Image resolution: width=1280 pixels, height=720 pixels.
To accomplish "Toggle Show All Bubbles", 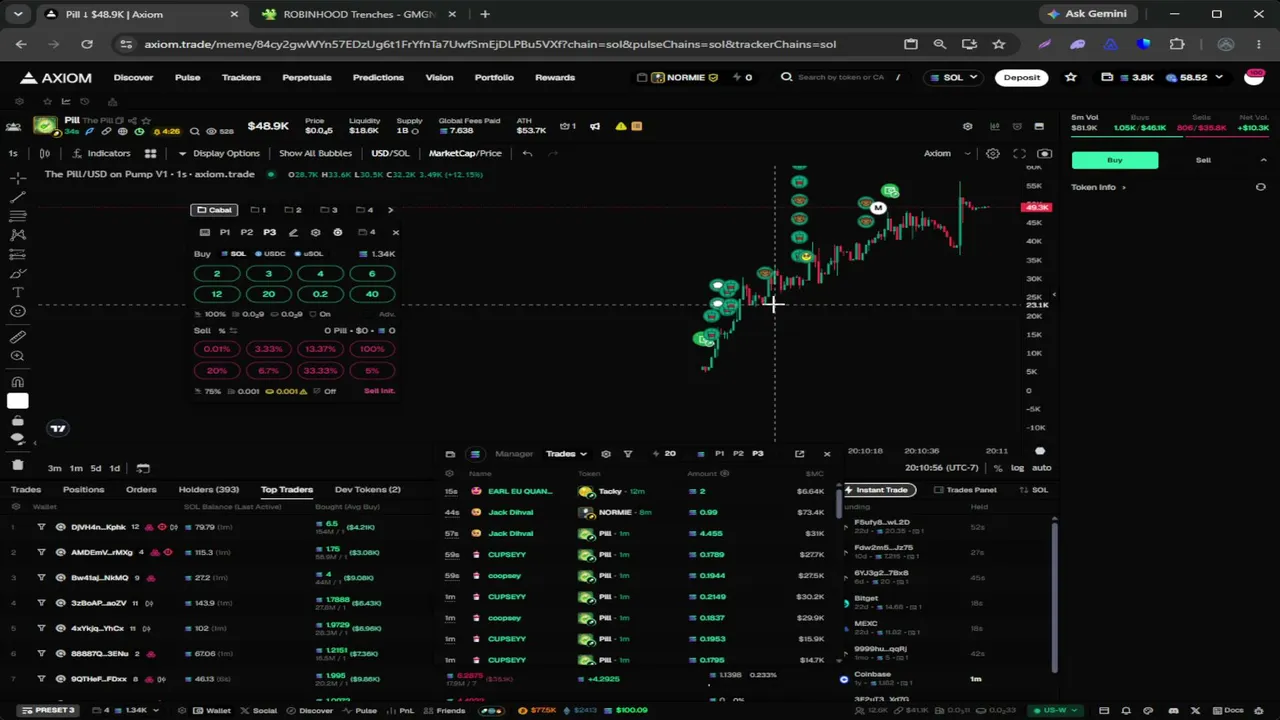I will (x=315, y=153).
